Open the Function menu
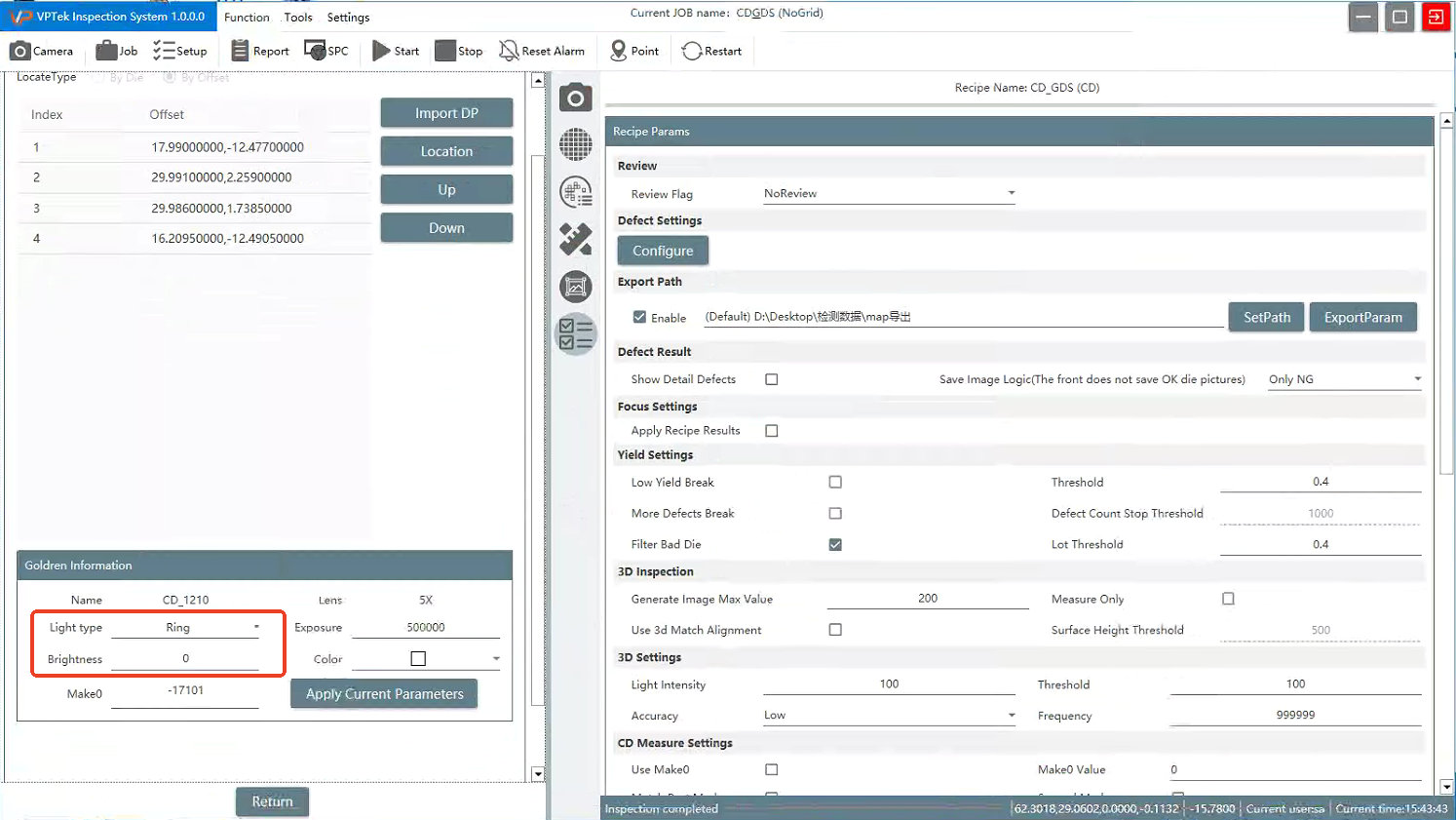The width and height of the screenshot is (1456, 820). click(x=247, y=18)
